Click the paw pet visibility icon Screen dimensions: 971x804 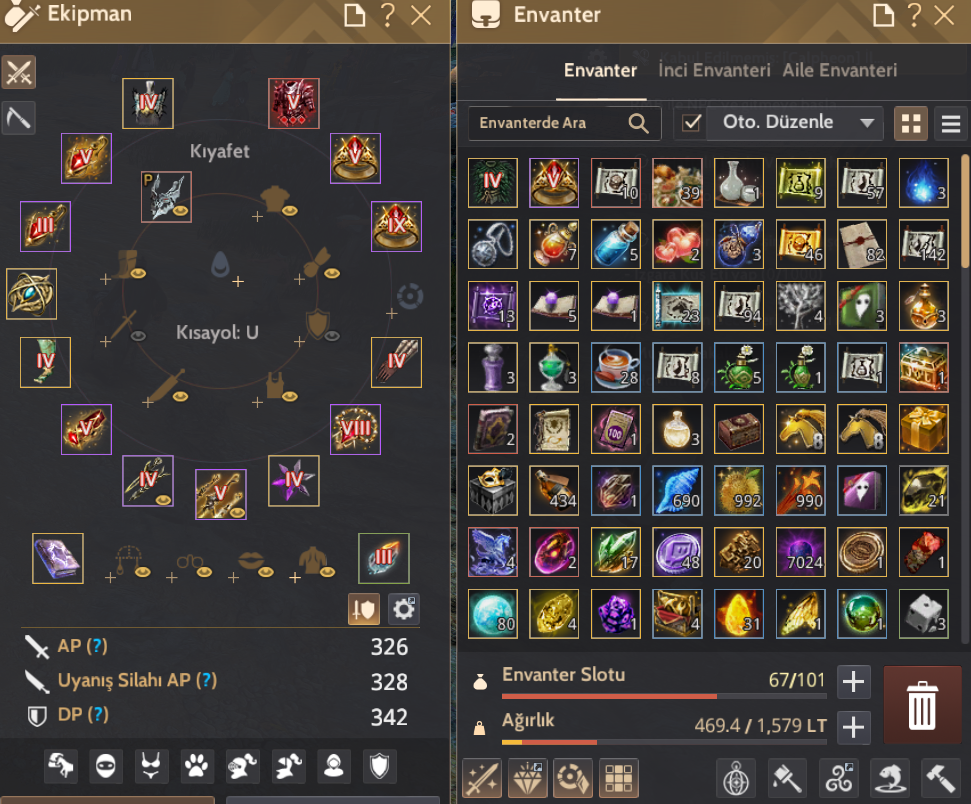click(x=197, y=766)
